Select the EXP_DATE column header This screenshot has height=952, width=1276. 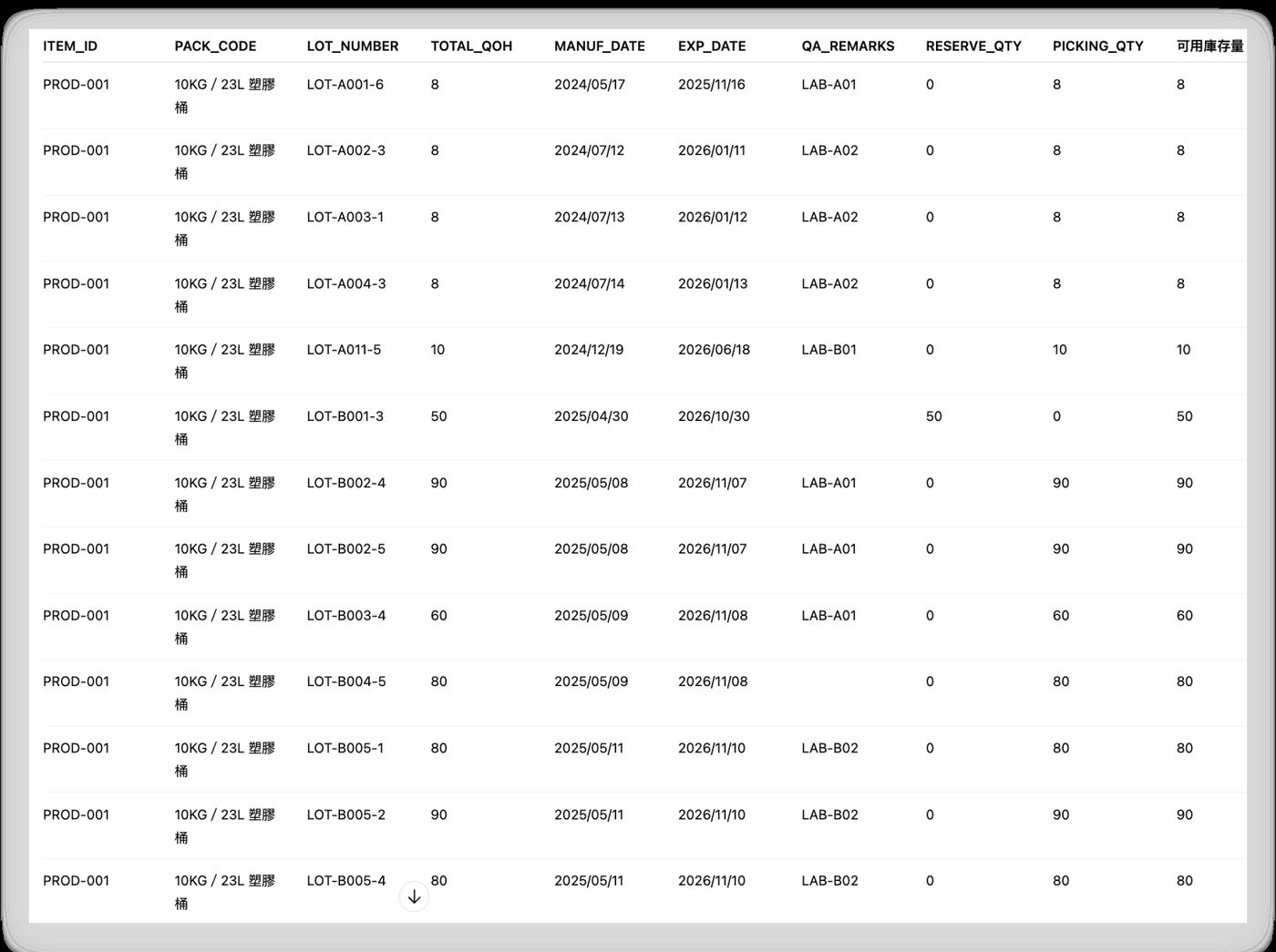[712, 46]
